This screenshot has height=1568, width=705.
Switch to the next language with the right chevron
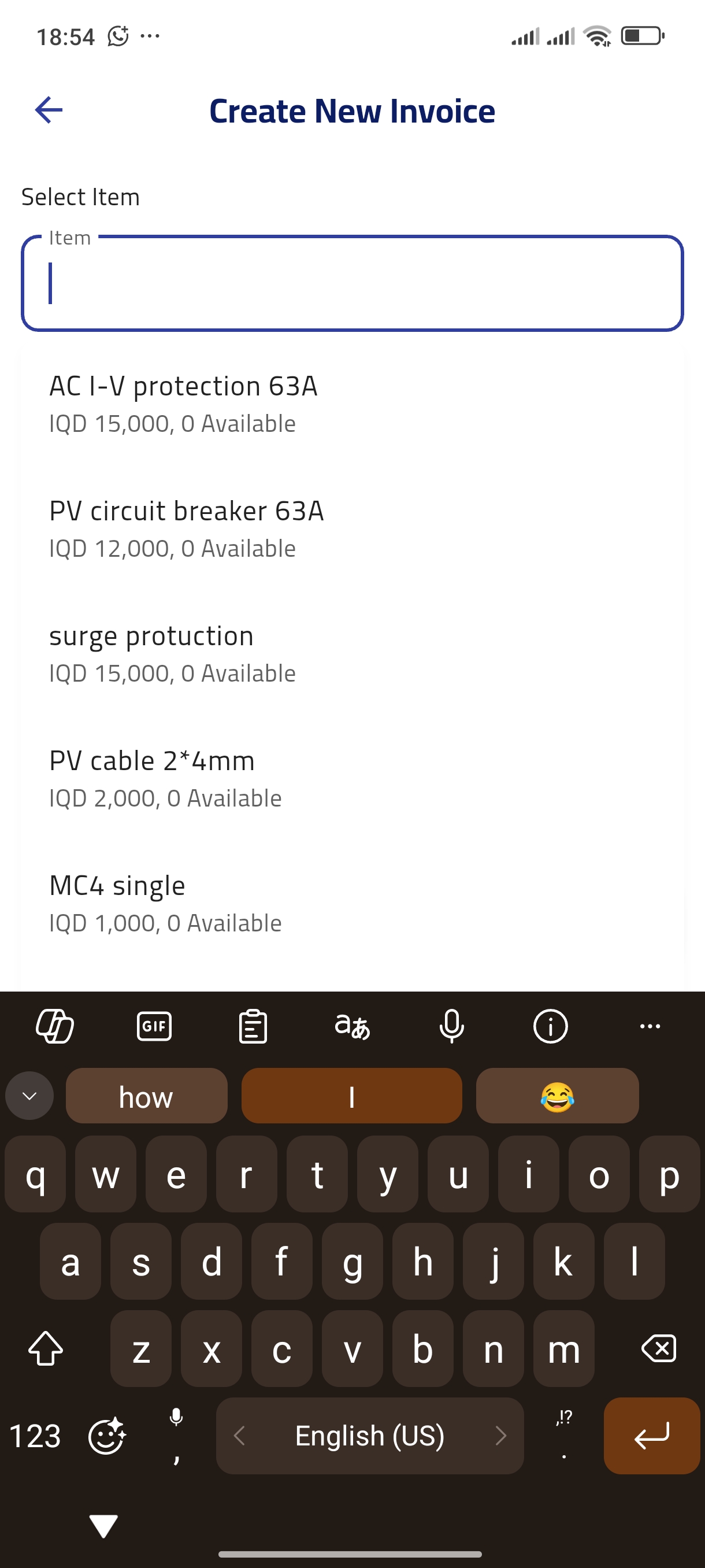click(x=500, y=1436)
